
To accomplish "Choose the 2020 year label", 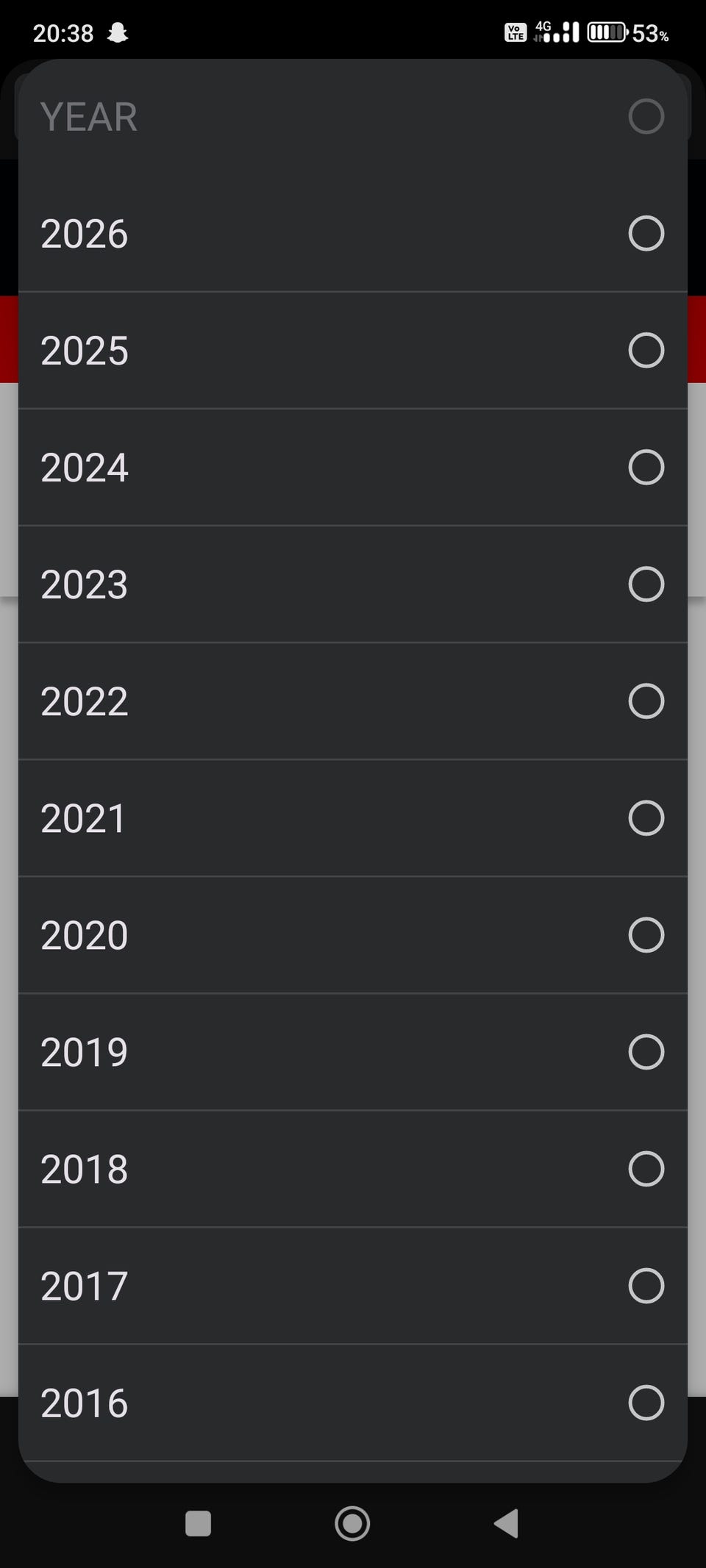I will tap(85, 935).
